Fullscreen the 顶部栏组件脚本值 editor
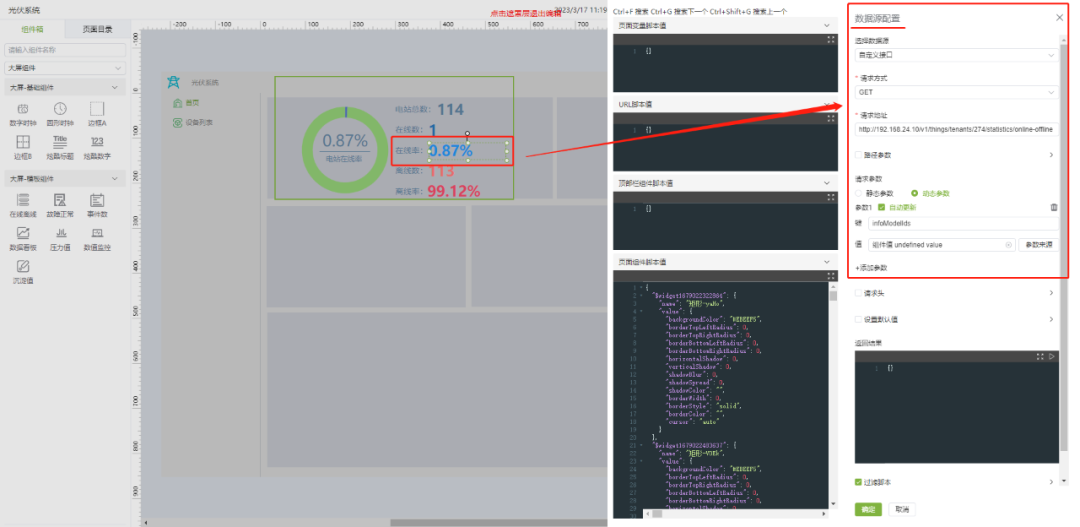The height and width of the screenshot is (527, 1080). click(x=831, y=197)
